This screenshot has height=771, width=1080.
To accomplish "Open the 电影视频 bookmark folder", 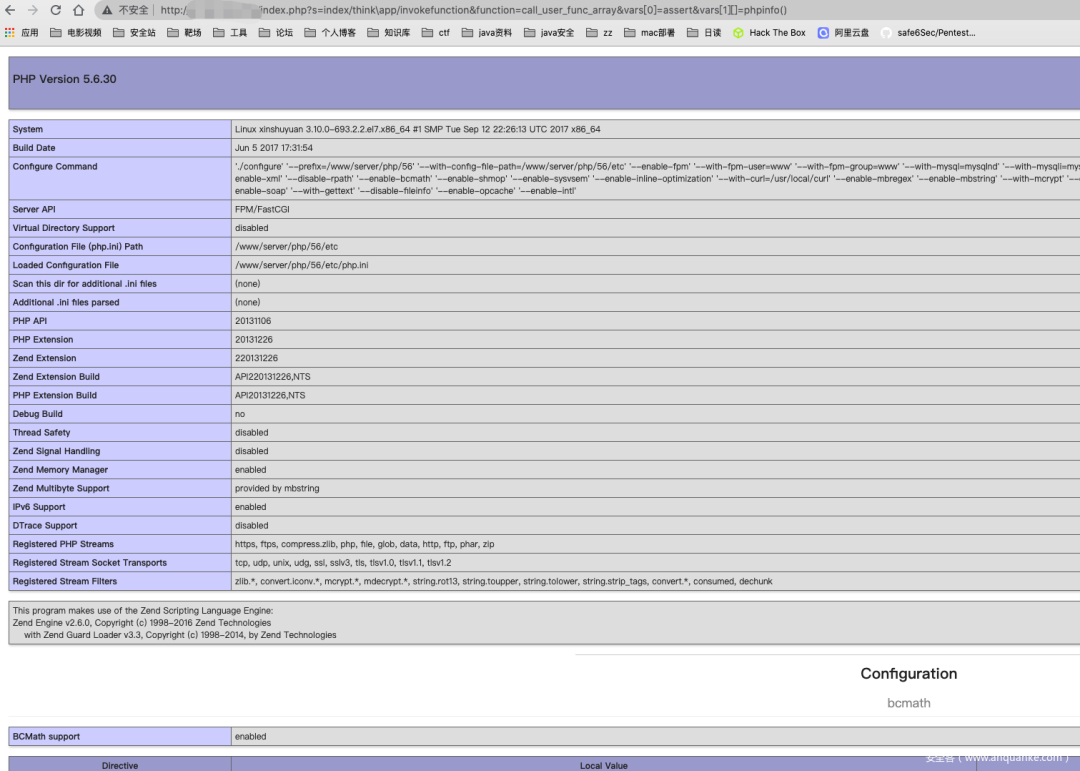I will point(76,32).
